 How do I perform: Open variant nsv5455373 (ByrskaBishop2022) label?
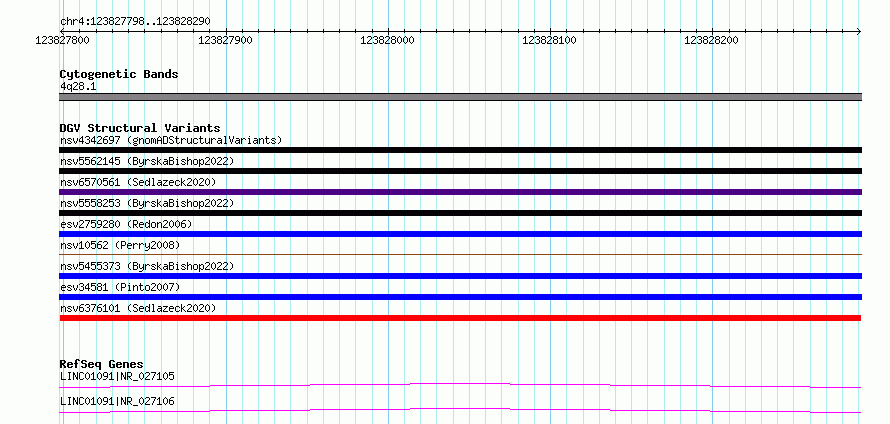click(x=147, y=266)
